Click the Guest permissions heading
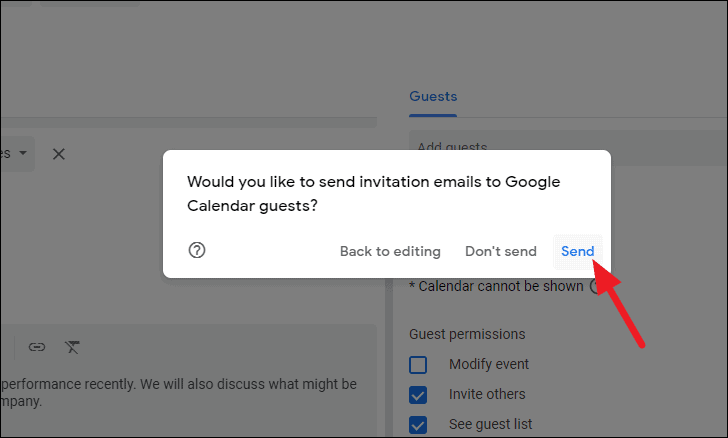Image resolution: width=728 pixels, height=438 pixels. 467,334
